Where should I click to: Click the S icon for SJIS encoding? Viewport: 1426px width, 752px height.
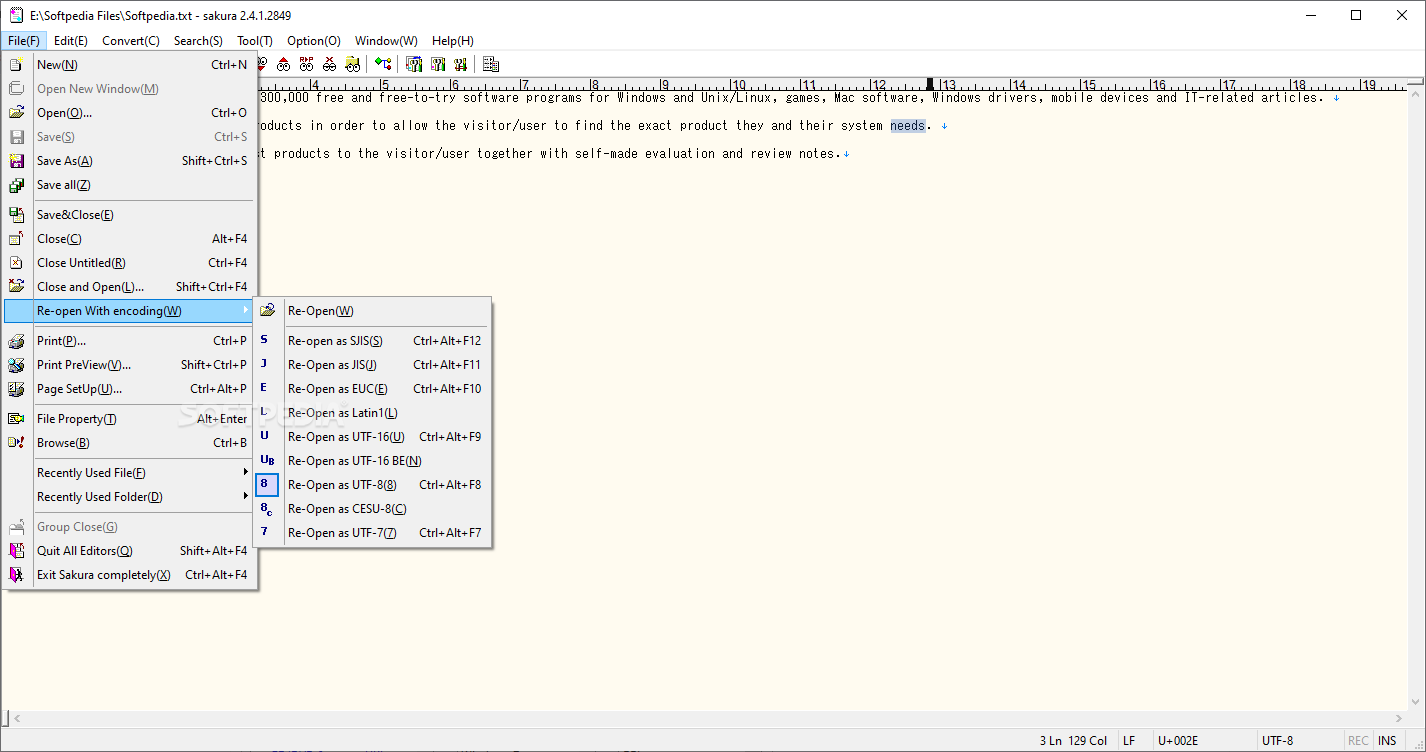265,341
